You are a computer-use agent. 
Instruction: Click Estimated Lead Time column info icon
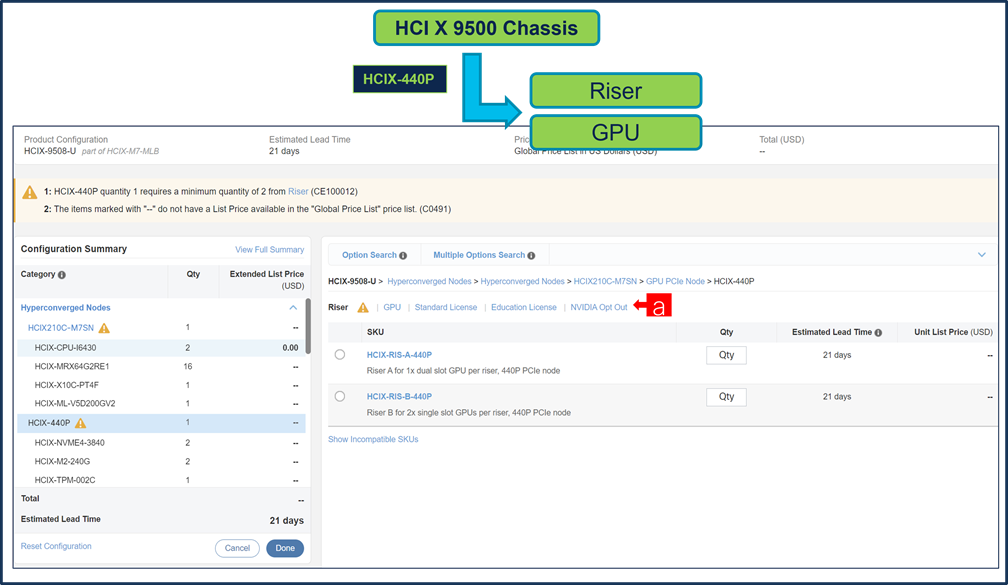[878, 333]
